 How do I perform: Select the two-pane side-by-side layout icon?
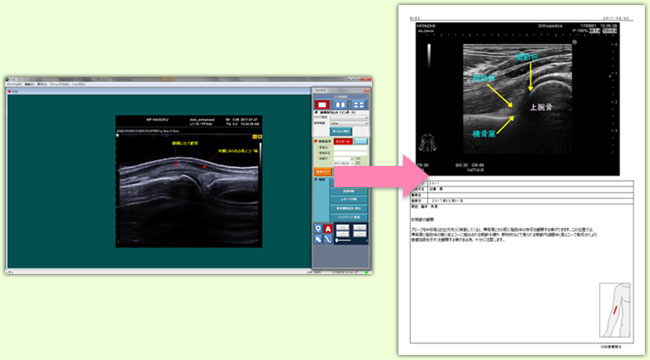(x=340, y=105)
